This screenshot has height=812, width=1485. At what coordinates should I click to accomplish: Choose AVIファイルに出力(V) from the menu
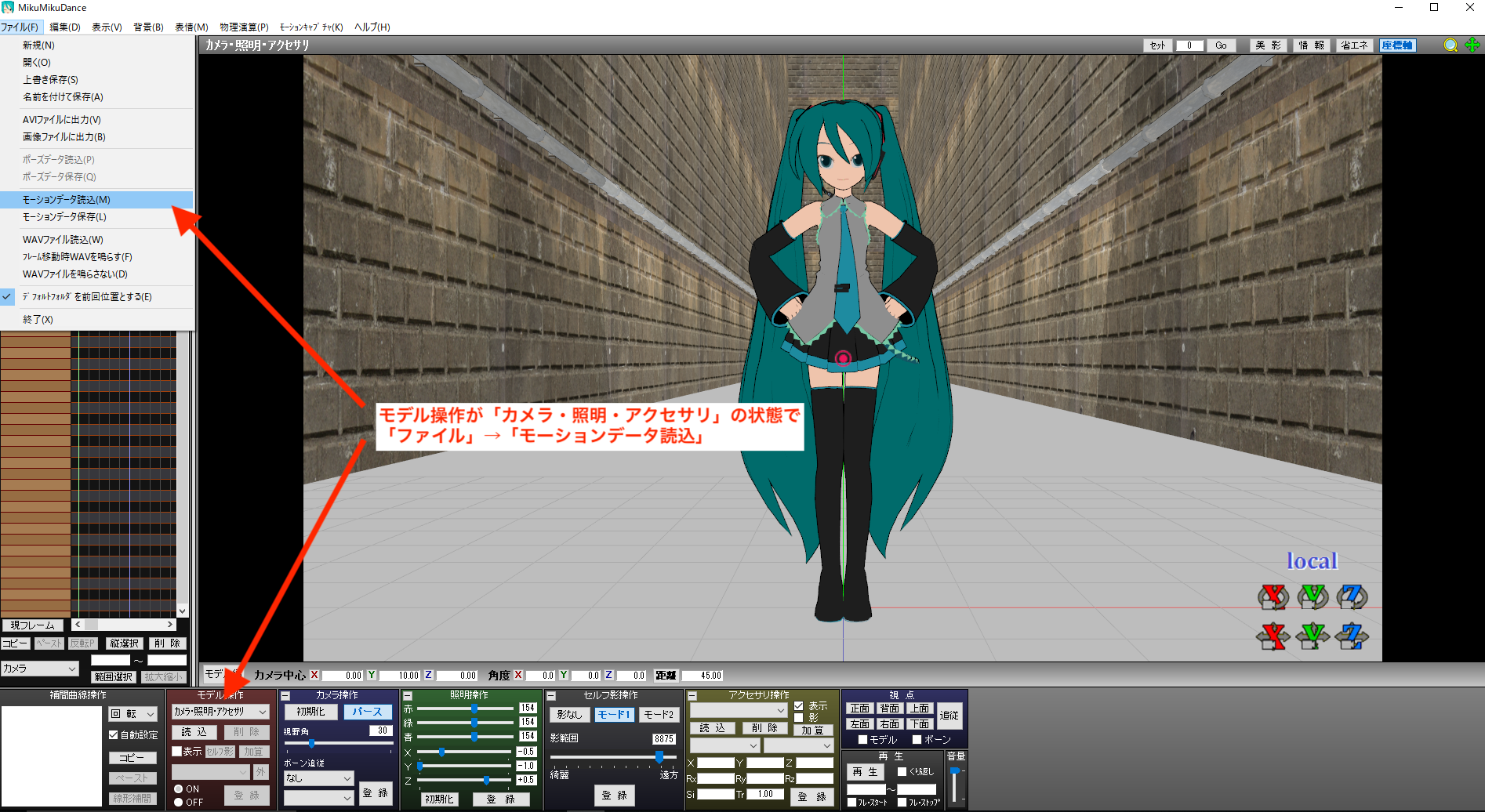(x=96, y=120)
